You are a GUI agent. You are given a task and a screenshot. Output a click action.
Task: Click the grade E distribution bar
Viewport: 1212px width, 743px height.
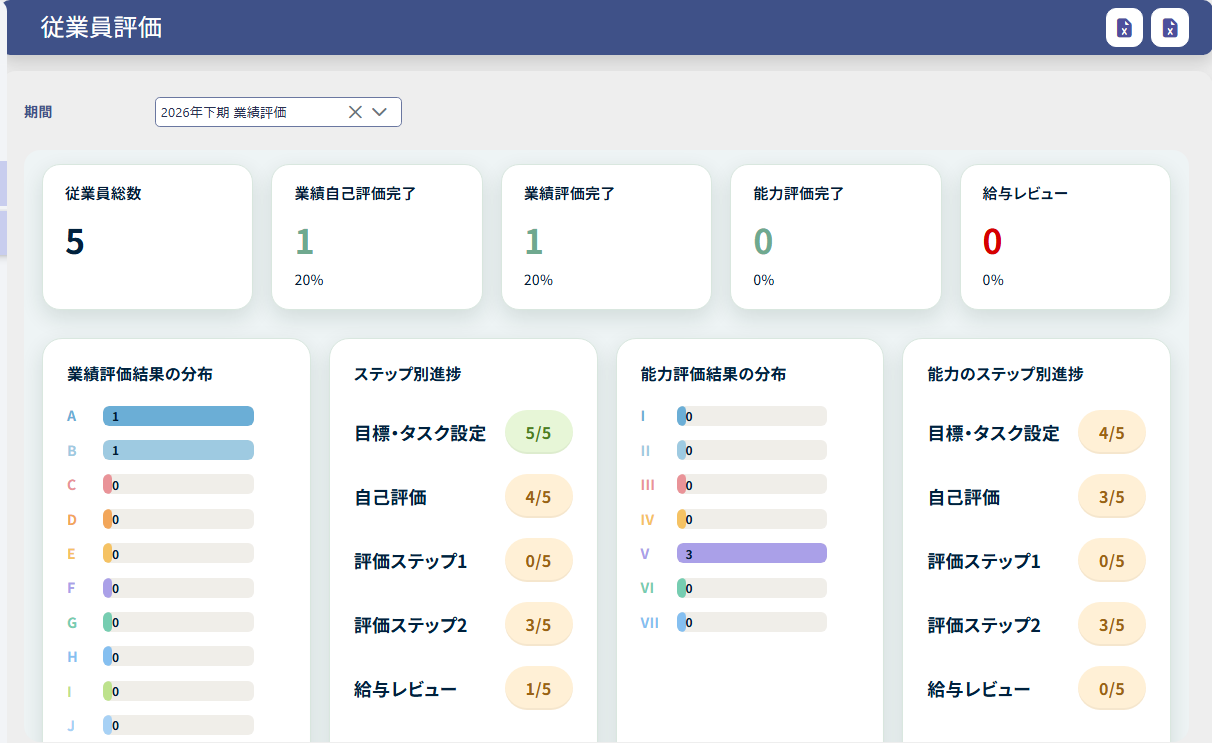[x=178, y=553]
